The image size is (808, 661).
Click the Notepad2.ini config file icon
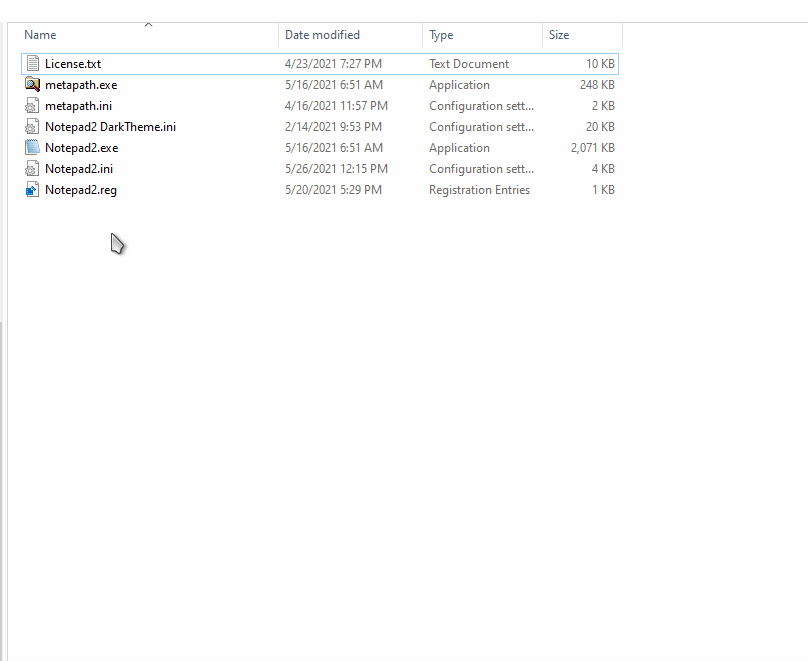coord(32,168)
